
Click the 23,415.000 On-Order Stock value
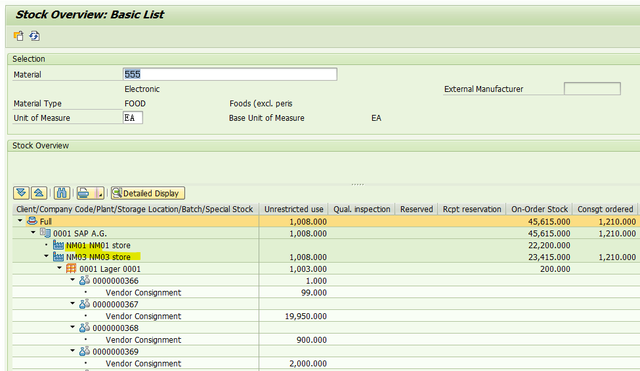549,257
